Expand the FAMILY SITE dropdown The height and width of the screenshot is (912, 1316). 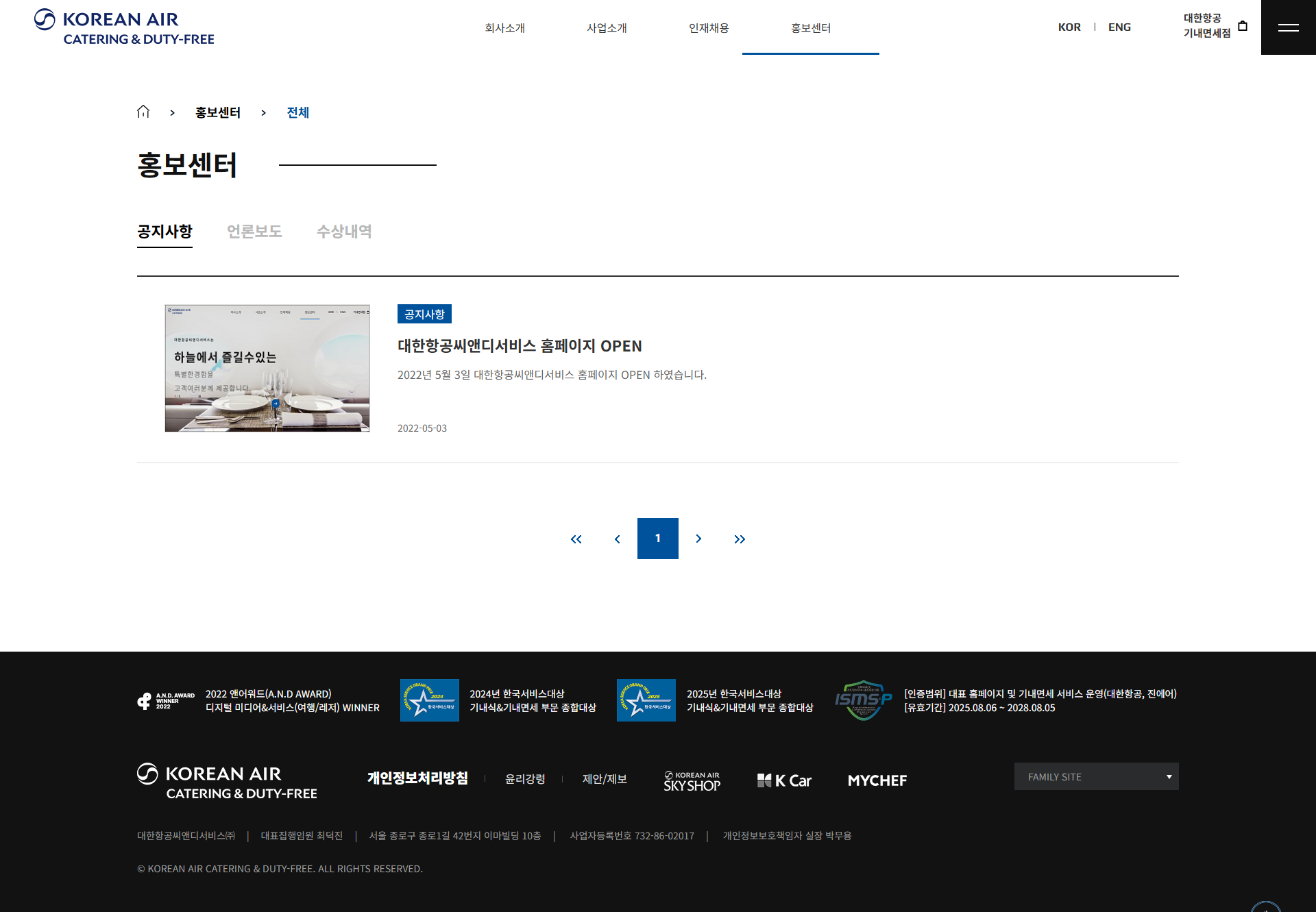[1096, 776]
